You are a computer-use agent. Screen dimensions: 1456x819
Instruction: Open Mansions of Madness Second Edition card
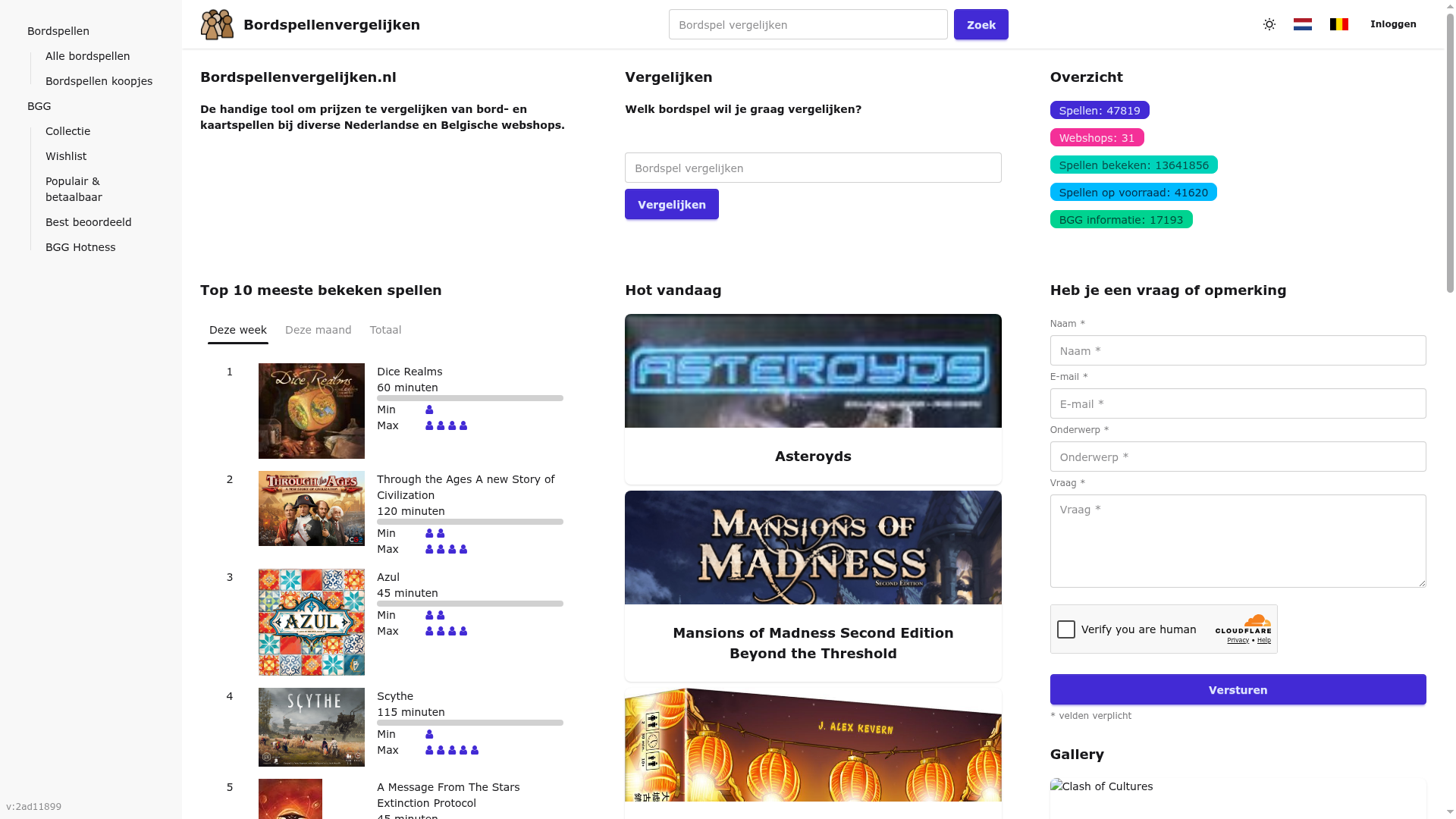[x=813, y=586]
